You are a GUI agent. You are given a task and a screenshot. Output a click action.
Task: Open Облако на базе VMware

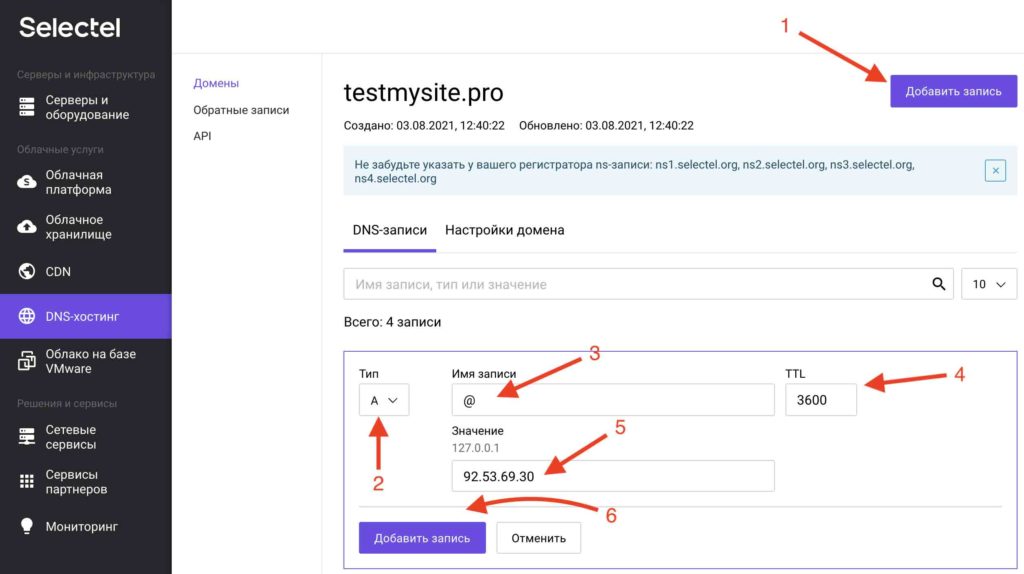click(x=86, y=361)
